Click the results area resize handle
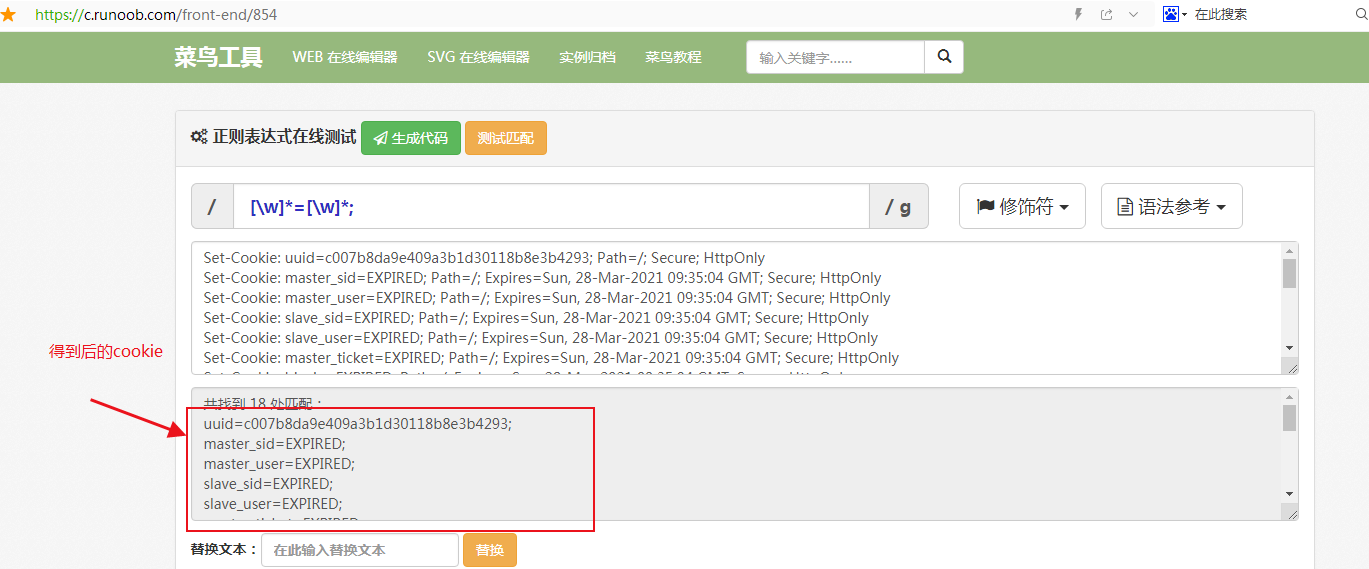Screen dimensions: 1369x569 pyautogui.click(x=1291, y=513)
